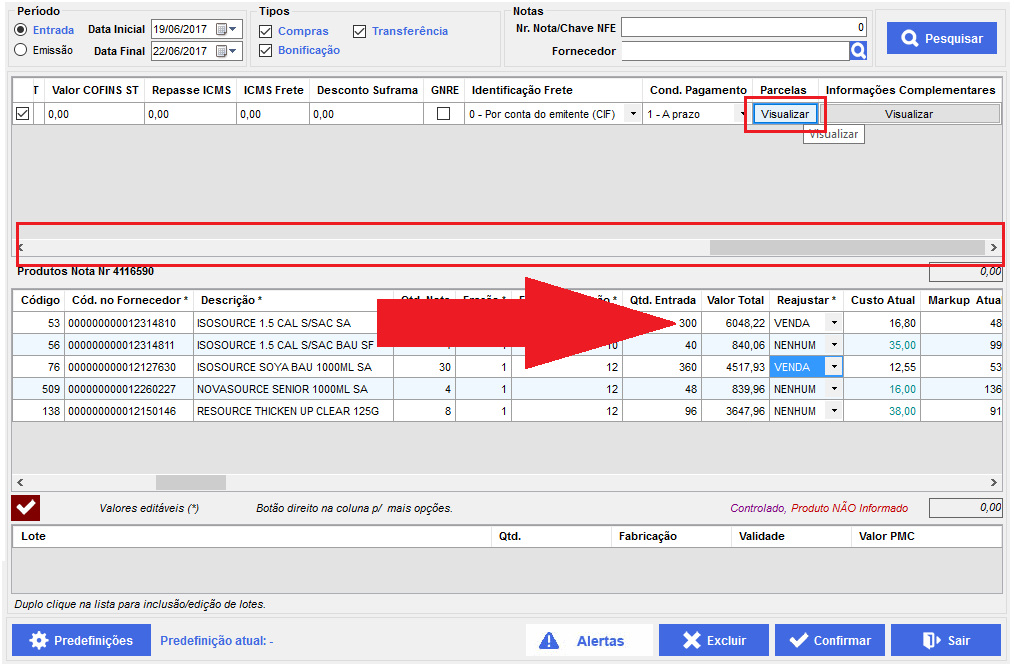Tick the GNRE checkbox in the row
The height and width of the screenshot is (671, 1014).
(443, 114)
